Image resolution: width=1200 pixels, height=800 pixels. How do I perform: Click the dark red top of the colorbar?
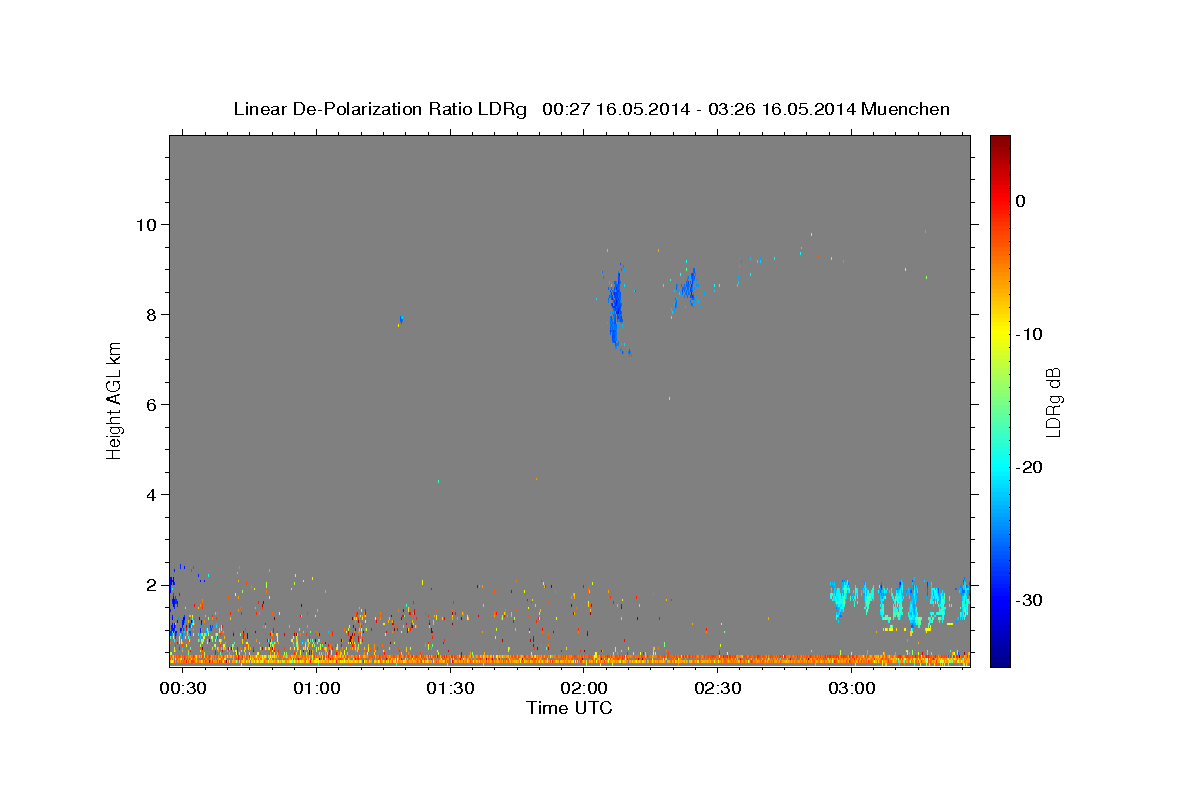pyautogui.click(x=1000, y=143)
